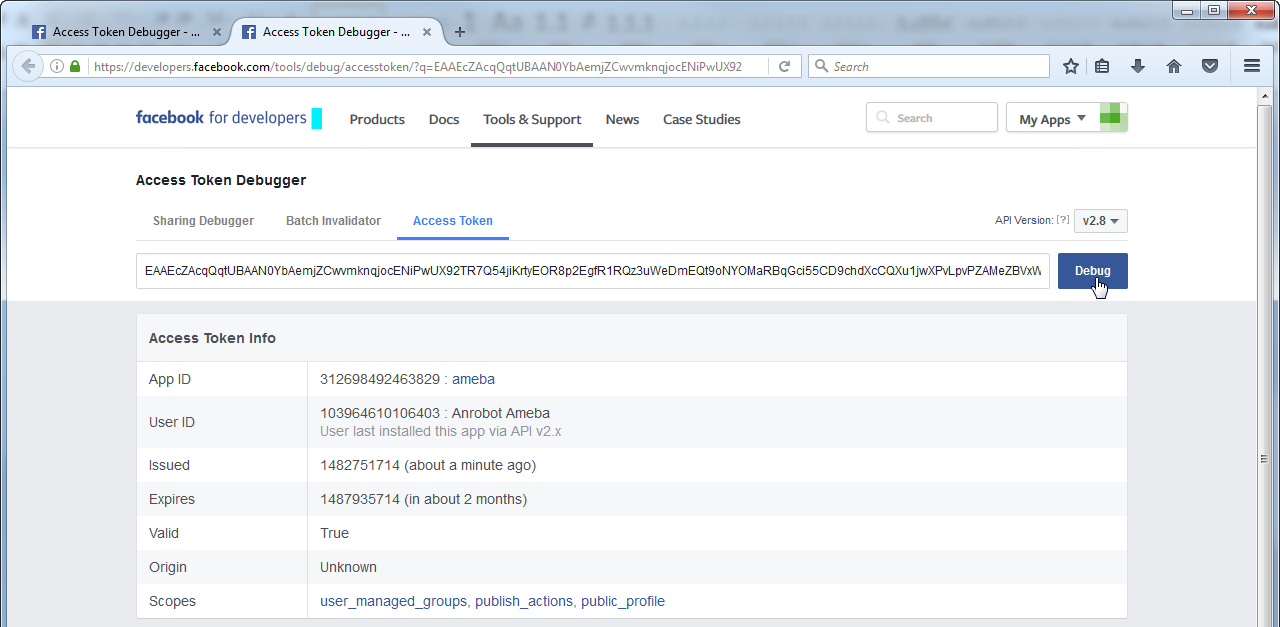Select the Batch Invalidator tab
This screenshot has width=1280, height=627.
click(x=333, y=221)
